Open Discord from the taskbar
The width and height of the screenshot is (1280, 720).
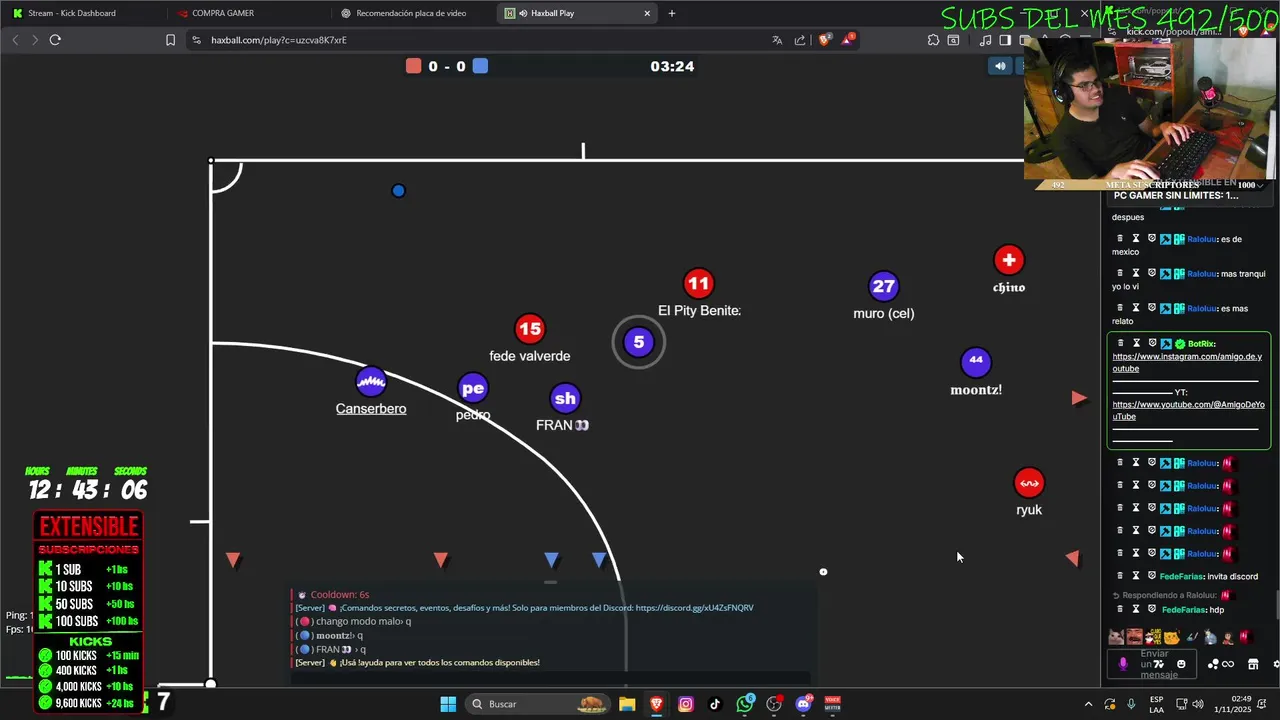[x=804, y=704]
